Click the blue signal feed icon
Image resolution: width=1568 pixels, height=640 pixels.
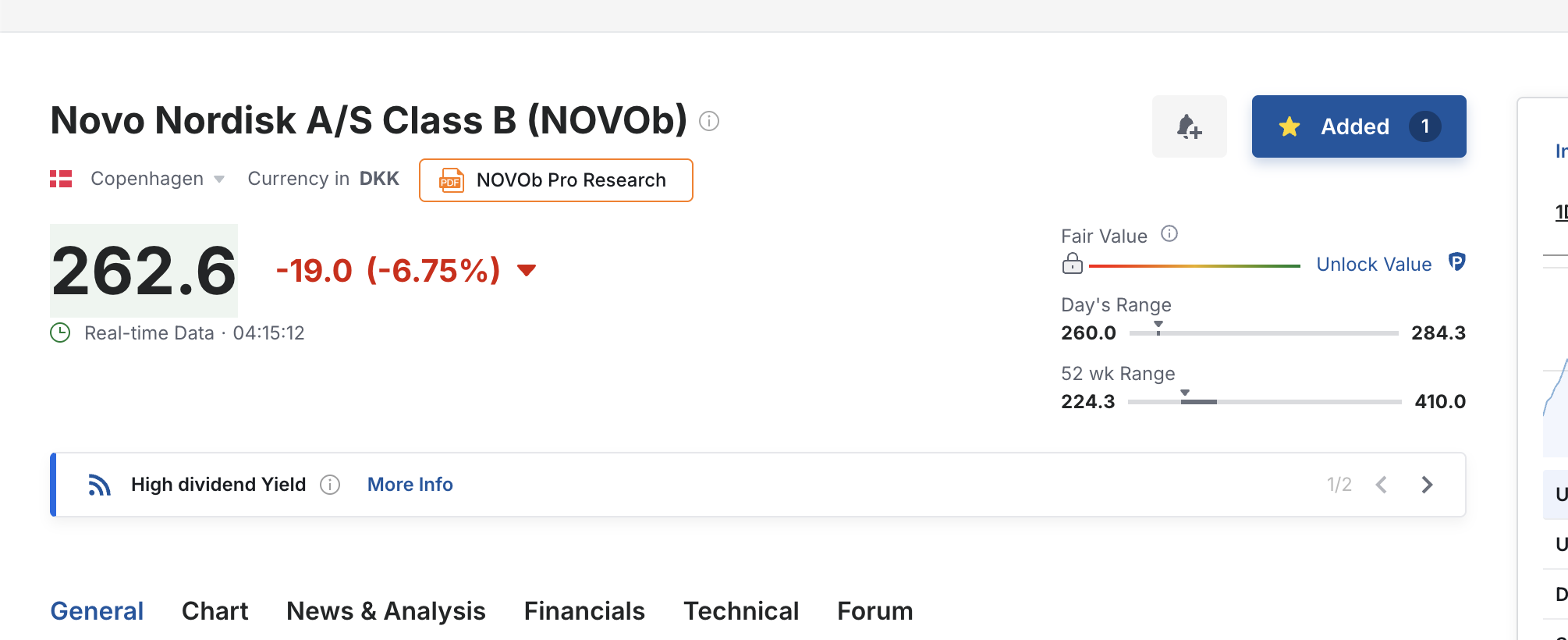tap(99, 485)
